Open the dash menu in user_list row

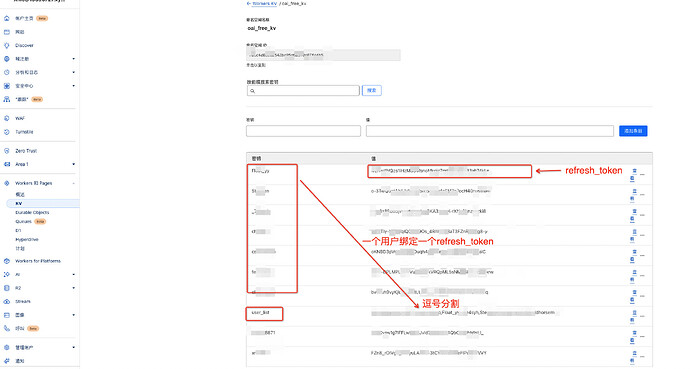(x=642, y=316)
